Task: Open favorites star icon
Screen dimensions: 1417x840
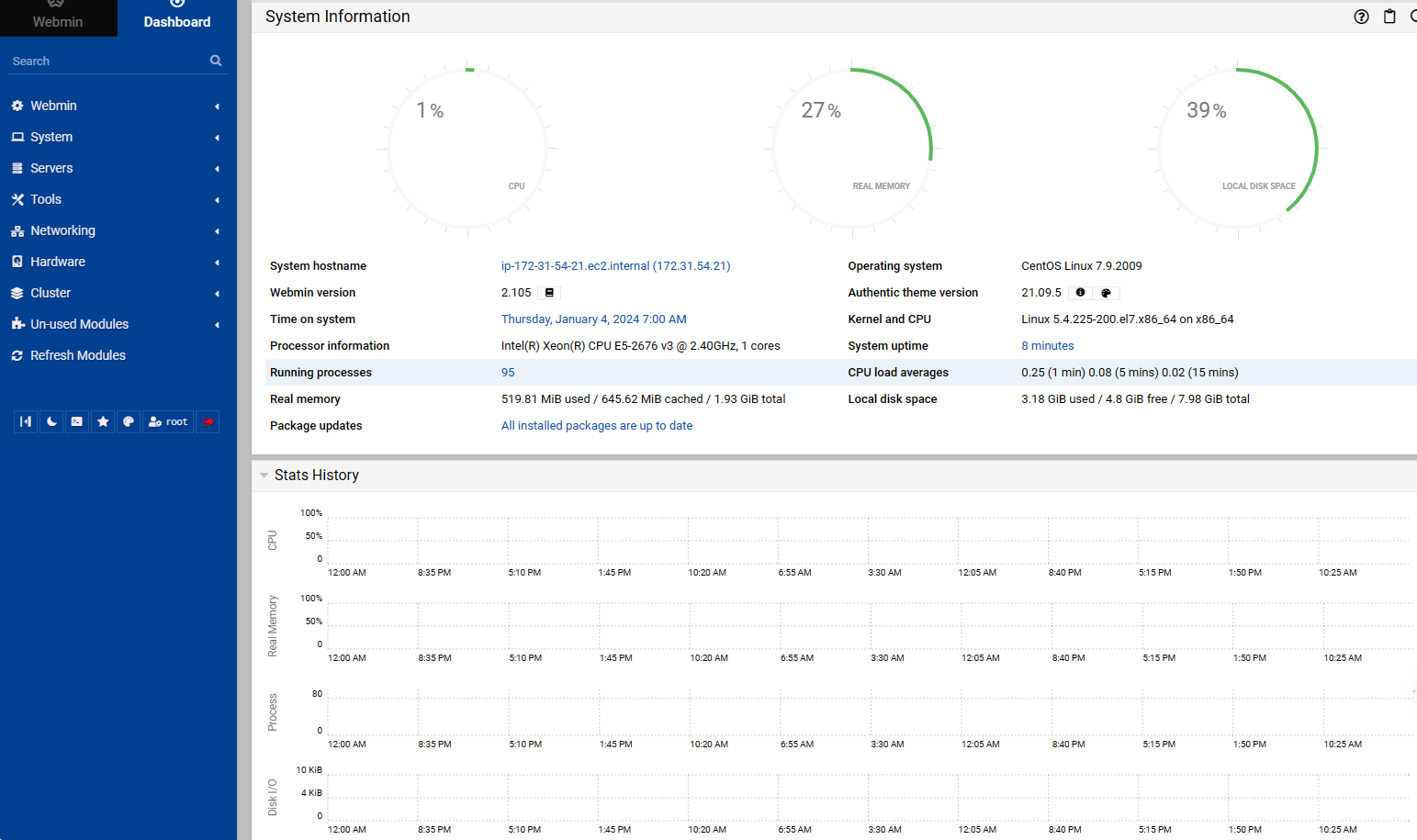Action: point(103,421)
